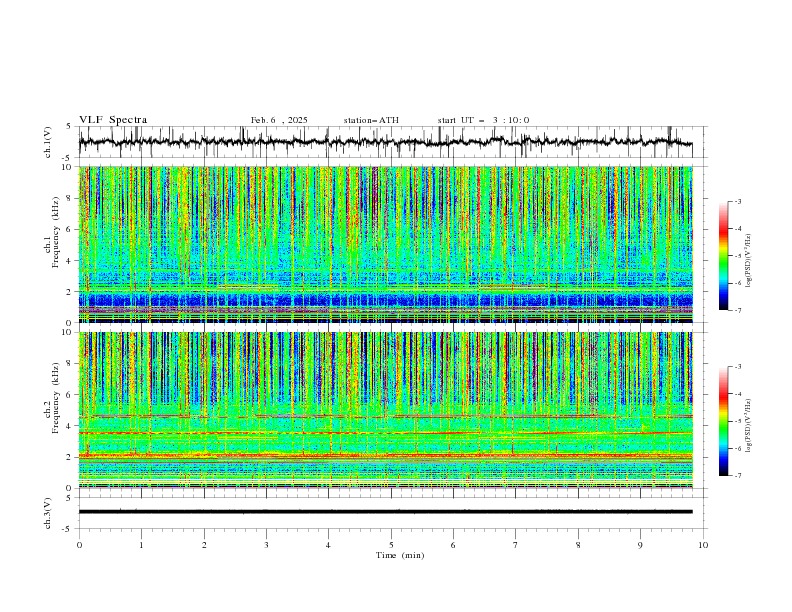792x612 pixels.
Task: Click the time axis tick label "10"
Action: pos(703,545)
